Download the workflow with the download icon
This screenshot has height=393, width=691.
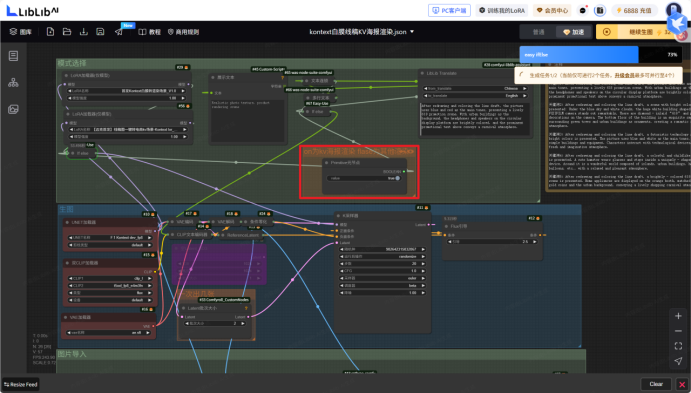[83, 32]
